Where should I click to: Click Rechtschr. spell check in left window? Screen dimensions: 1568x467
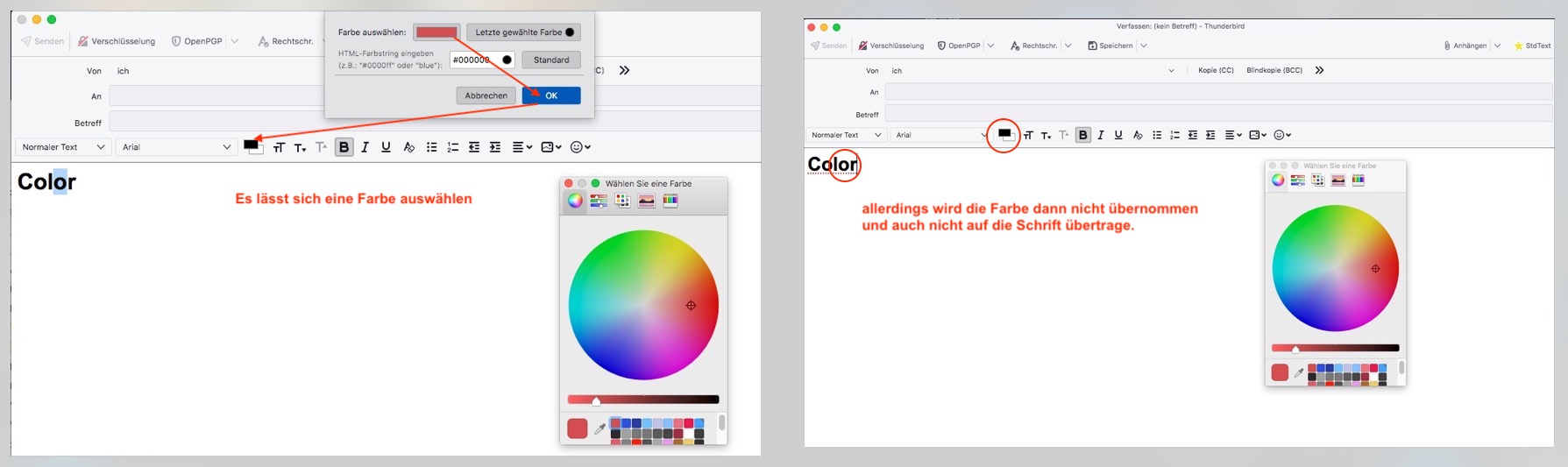click(286, 41)
